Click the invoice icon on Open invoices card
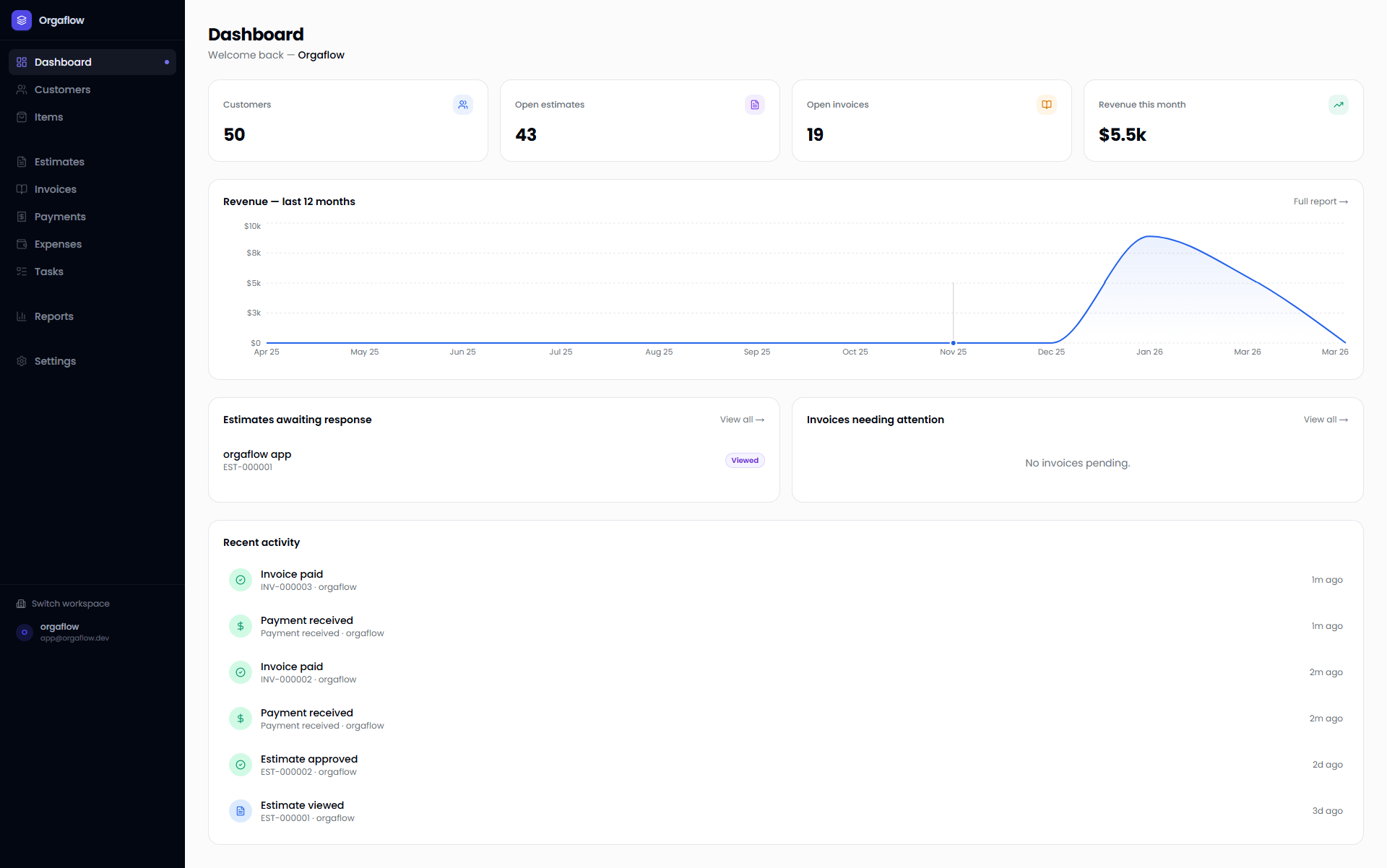 pos(1047,104)
